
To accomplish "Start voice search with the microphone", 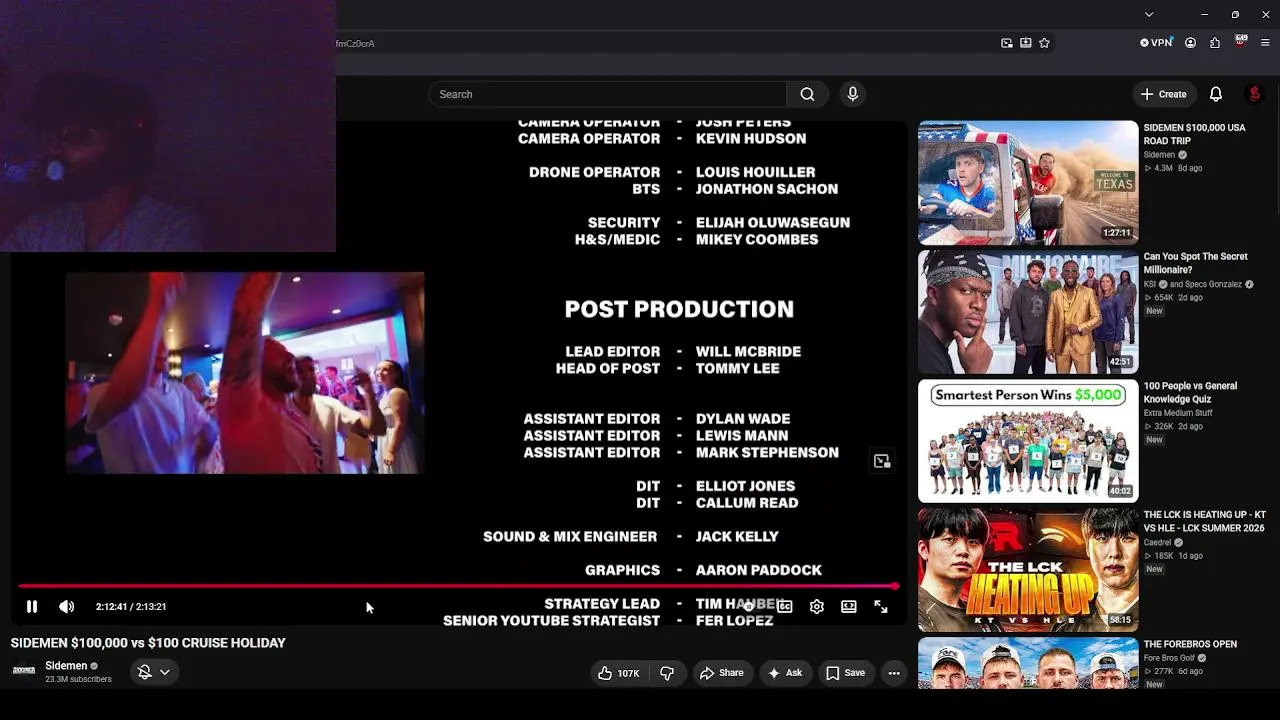I will (x=852, y=94).
